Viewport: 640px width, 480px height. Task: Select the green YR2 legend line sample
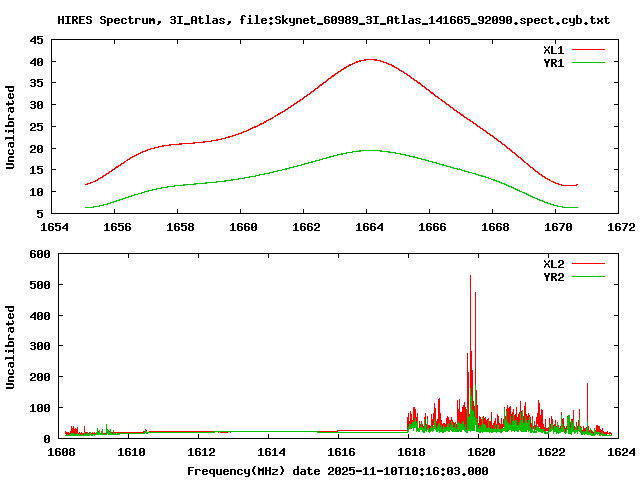(x=589, y=277)
